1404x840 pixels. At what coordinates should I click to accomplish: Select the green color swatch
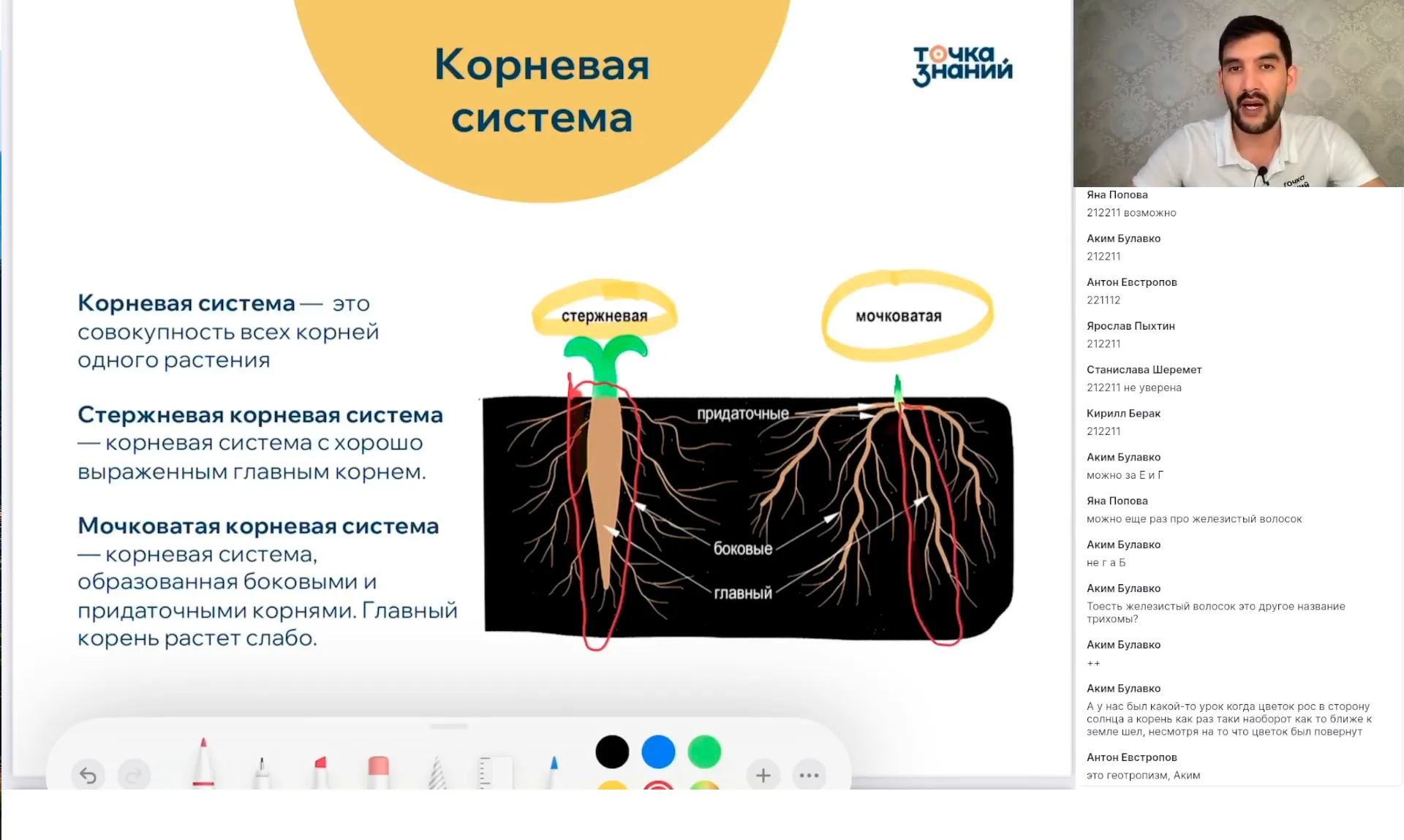click(x=704, y=751)
